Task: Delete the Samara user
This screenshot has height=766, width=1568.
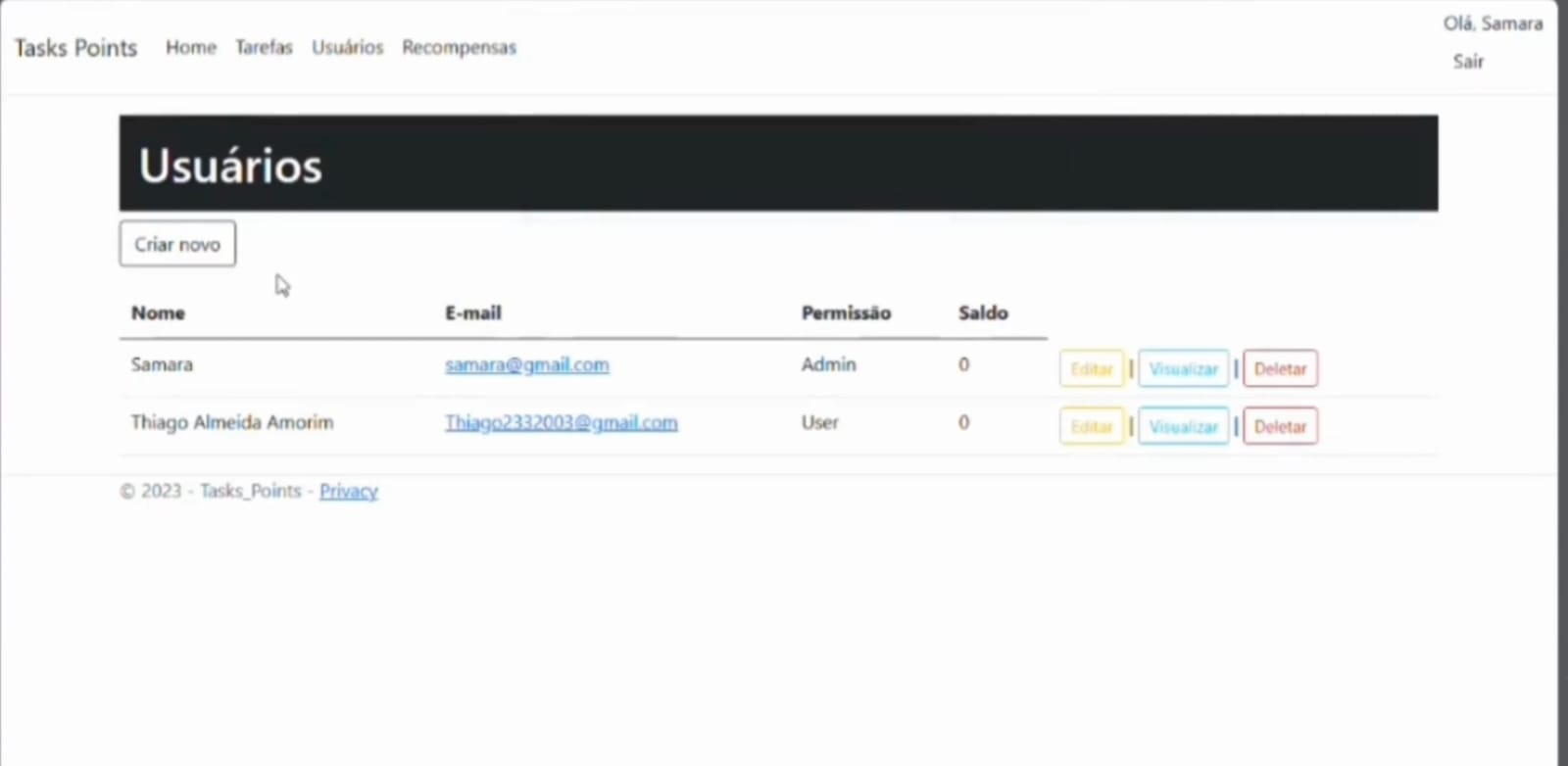Action: coord(1280,369)
